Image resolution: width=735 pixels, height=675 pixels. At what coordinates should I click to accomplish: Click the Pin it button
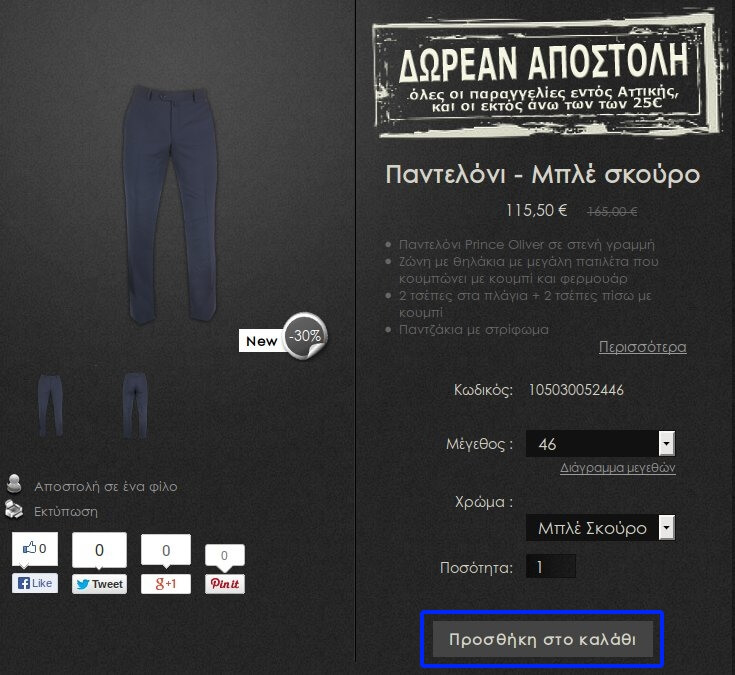click(x=225, y=584)
